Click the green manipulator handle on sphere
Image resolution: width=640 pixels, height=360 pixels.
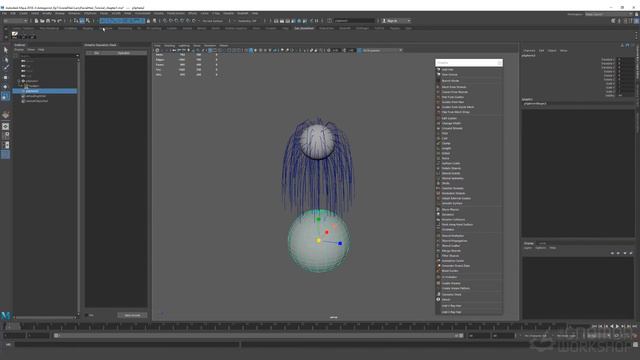319,220
